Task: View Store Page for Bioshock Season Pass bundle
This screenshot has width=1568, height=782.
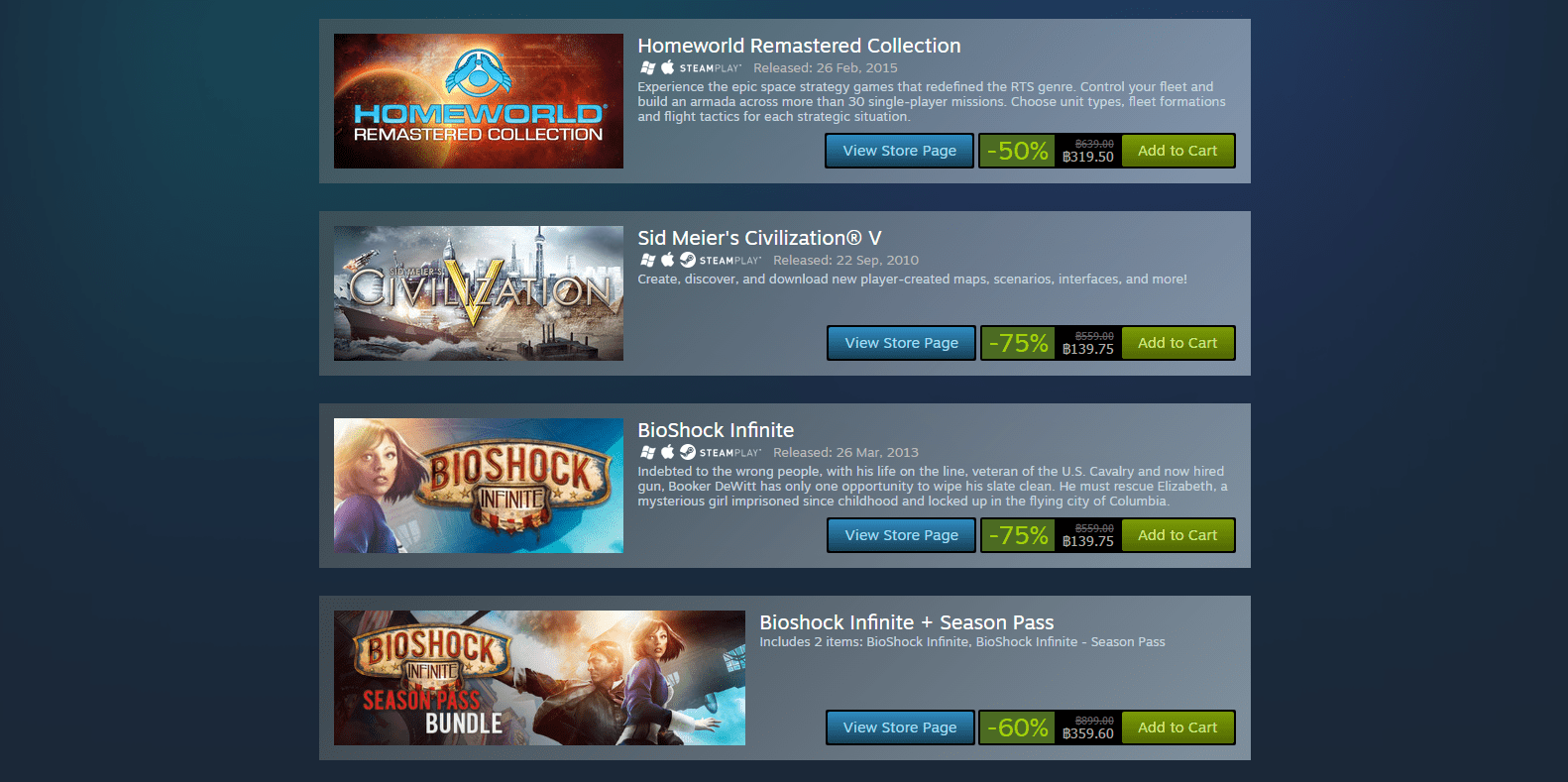Action: pyautogui.click(x=900, y=727)
